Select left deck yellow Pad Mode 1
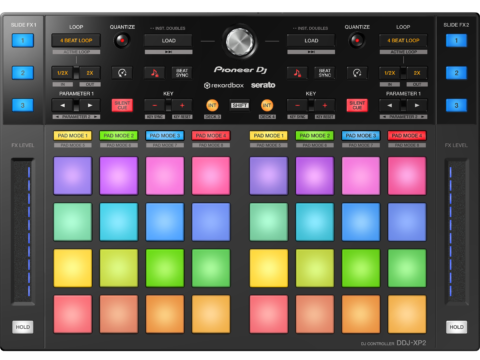The width and height of the screenshot is (480, 360). (72, 136)
